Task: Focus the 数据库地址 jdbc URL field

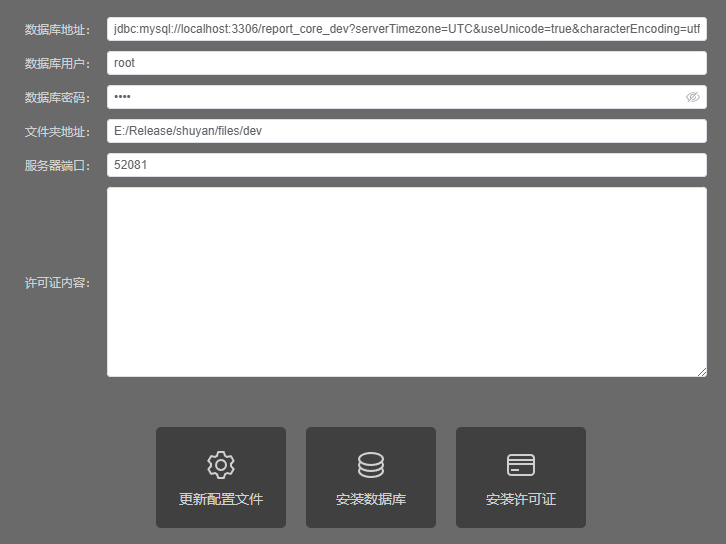Action: pyautogui.click(x=407, y=29)
